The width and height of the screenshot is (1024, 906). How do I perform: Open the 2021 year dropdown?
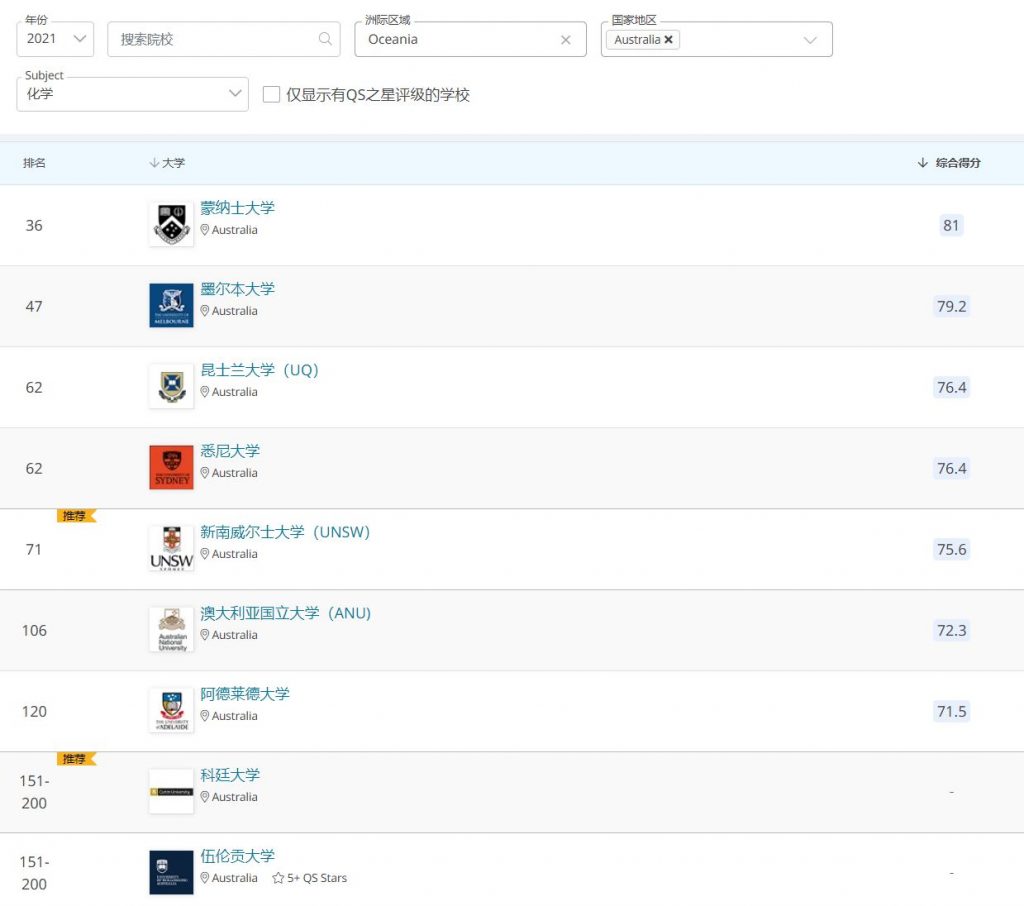(55, 39)
